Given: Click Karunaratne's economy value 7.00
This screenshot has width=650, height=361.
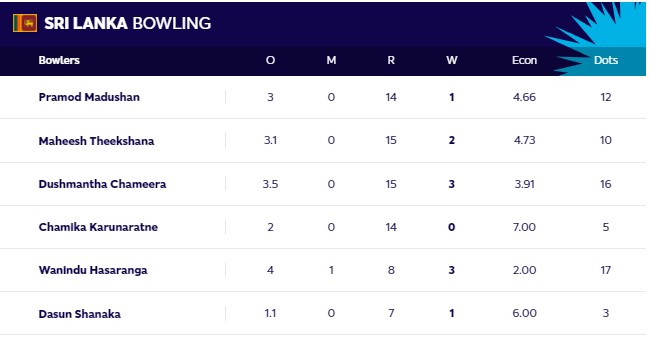Looking at the screenshot, I should click(x=524, y=227).
